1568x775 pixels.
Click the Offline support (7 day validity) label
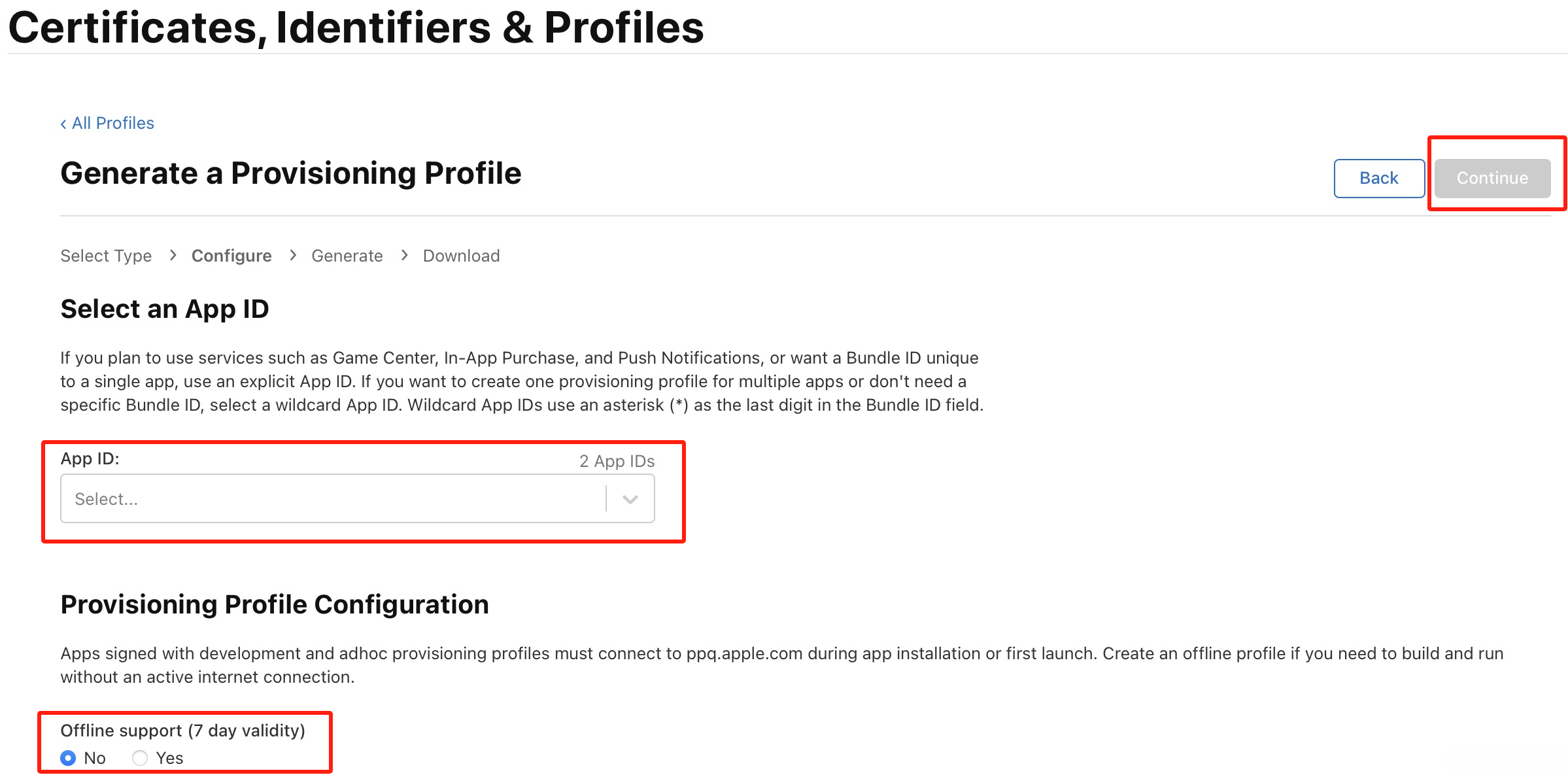pos(183,731)
